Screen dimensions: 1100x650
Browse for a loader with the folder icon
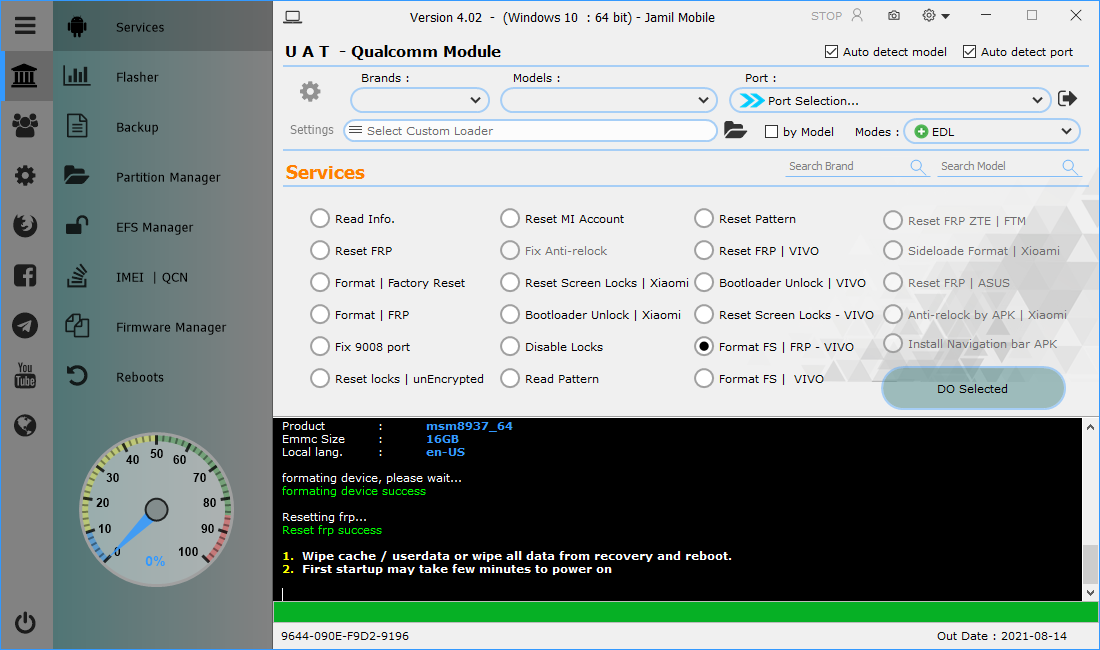click(735, 130)
